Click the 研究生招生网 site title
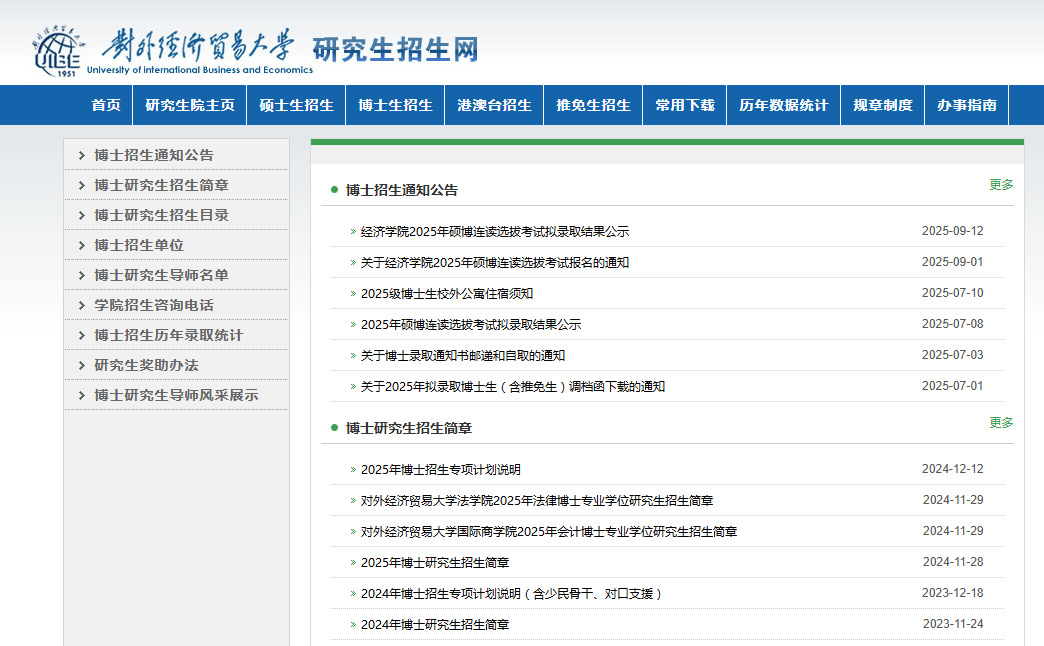Image resolution: width=1044 pixels, height=646 pixels. click(395, 48)
